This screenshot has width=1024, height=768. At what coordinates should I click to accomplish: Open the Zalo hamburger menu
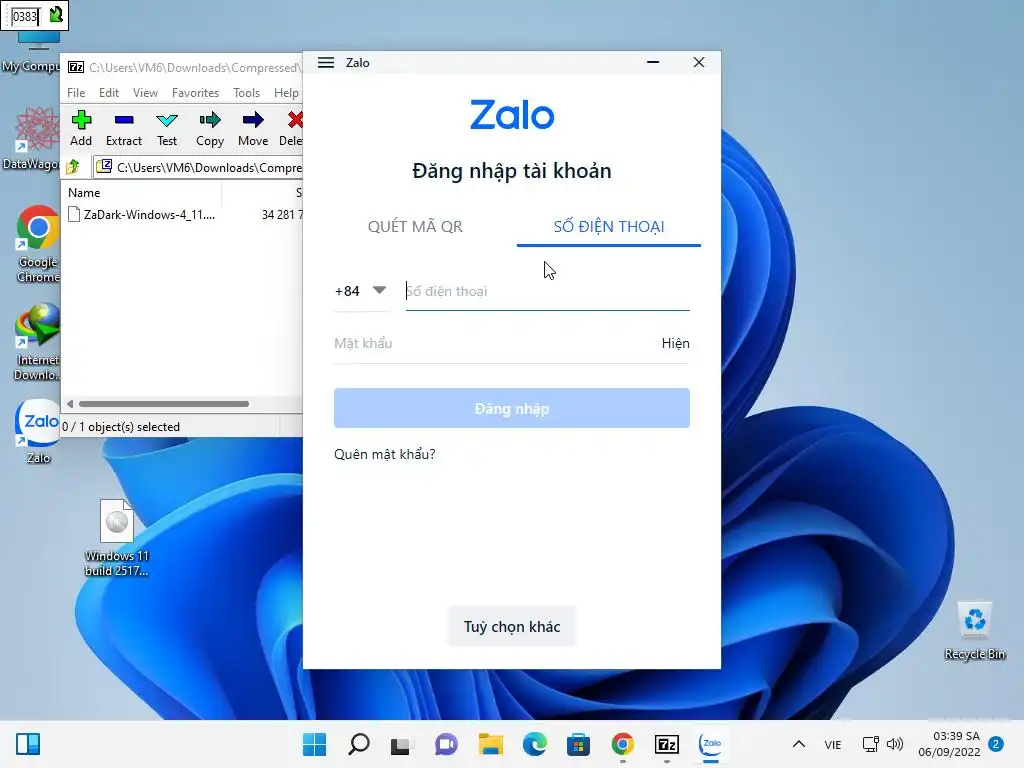[x=326, y=63]
